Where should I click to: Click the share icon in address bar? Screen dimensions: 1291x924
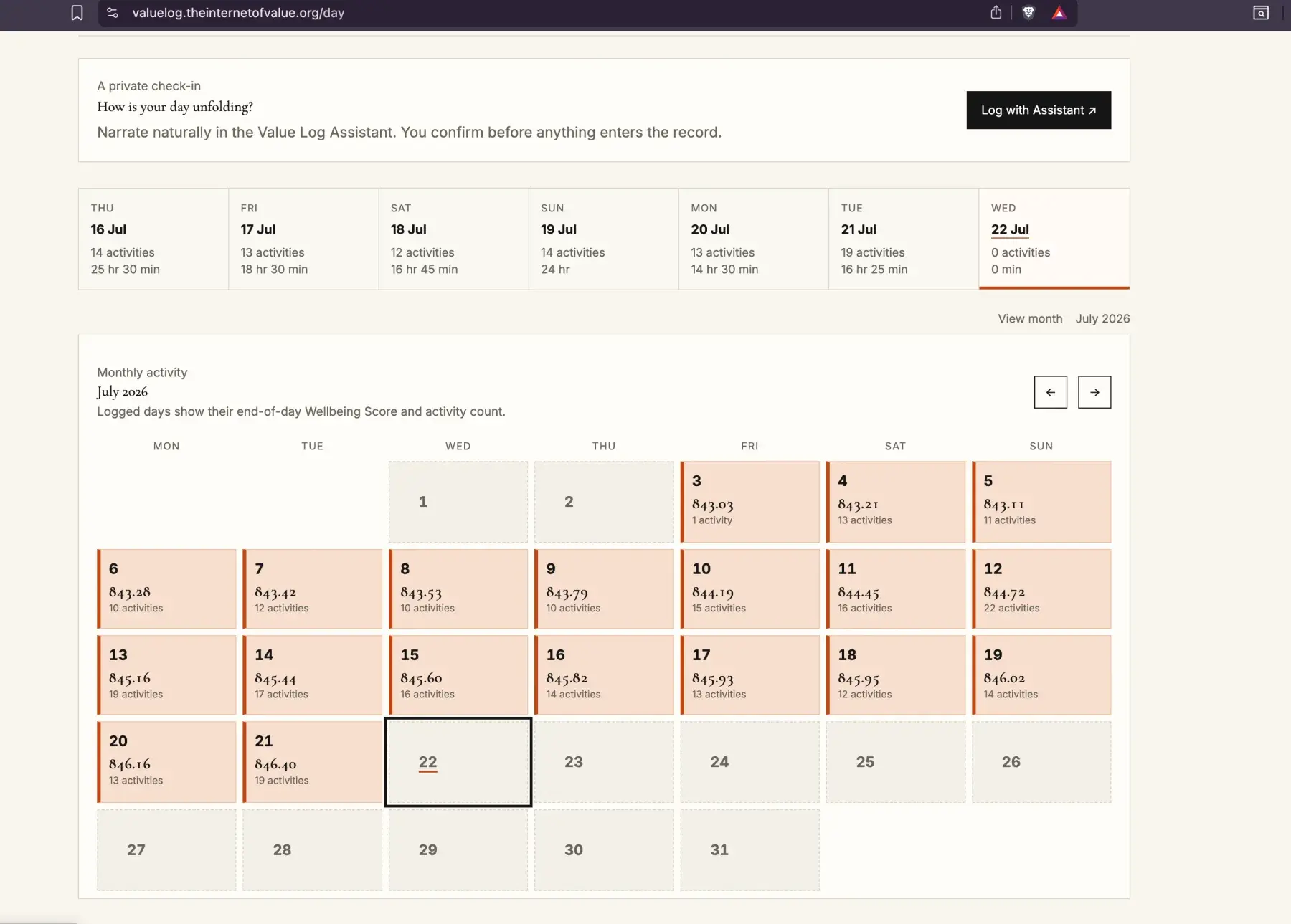click(996, 12)
